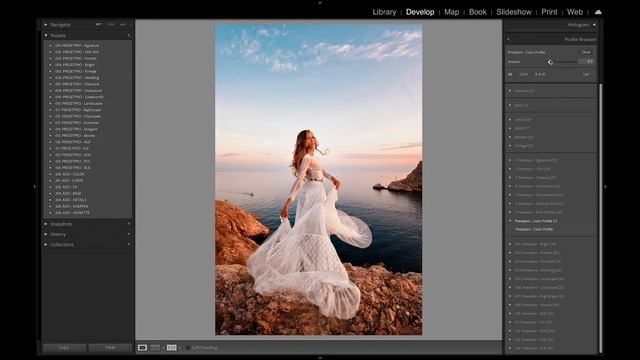Filter profiles by B&W

pos(540,74)
